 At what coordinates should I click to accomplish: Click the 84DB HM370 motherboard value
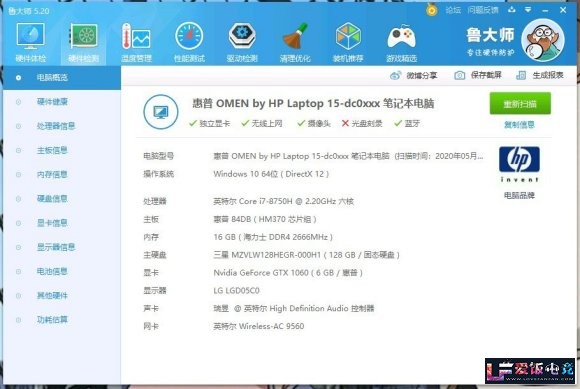[265, 219]
